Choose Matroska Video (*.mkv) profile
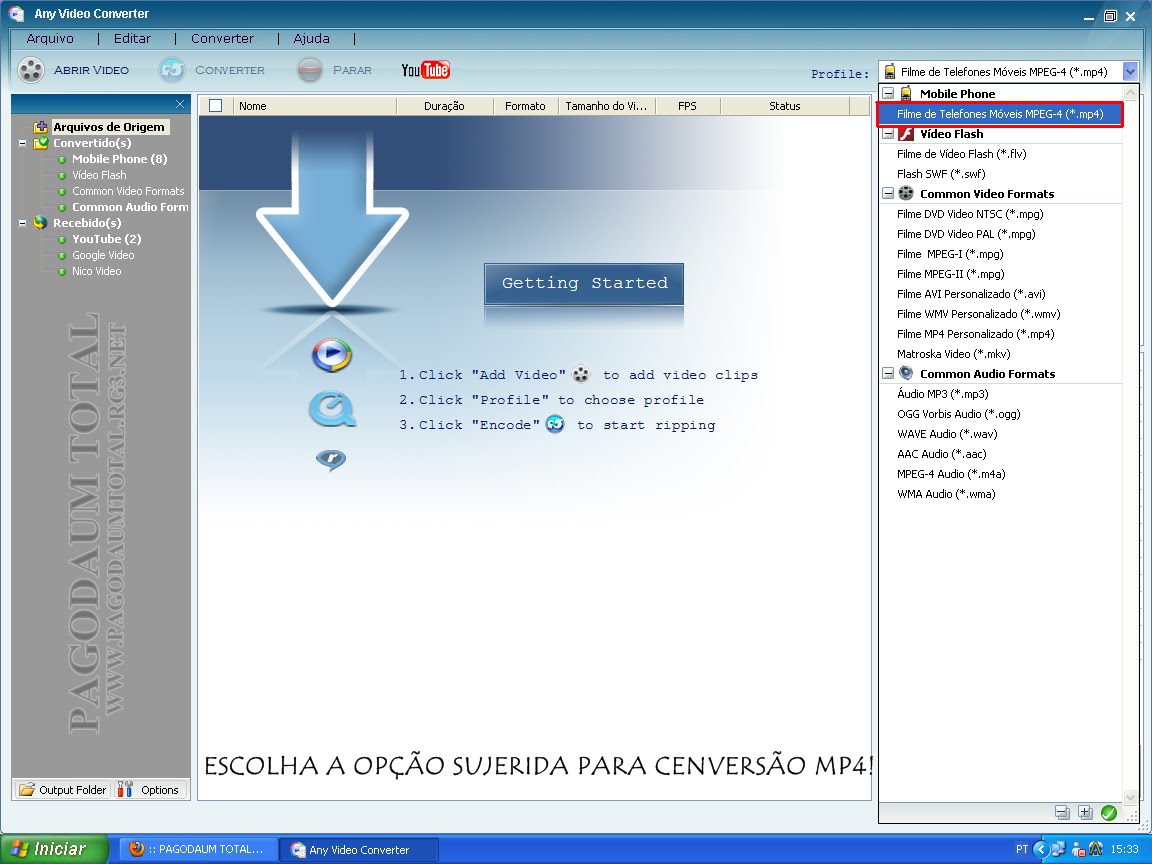Image resolution: width=1152 pixels, height=864 pixels. click(953, 353)
